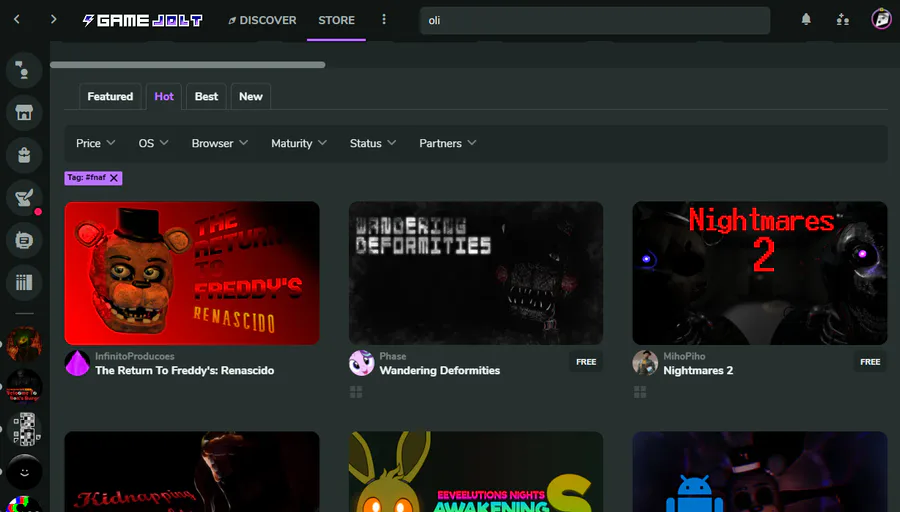Open the Phase pony avatar
Image resolution: width=900 pixels, height=512 pixels.
click(362, 363)
